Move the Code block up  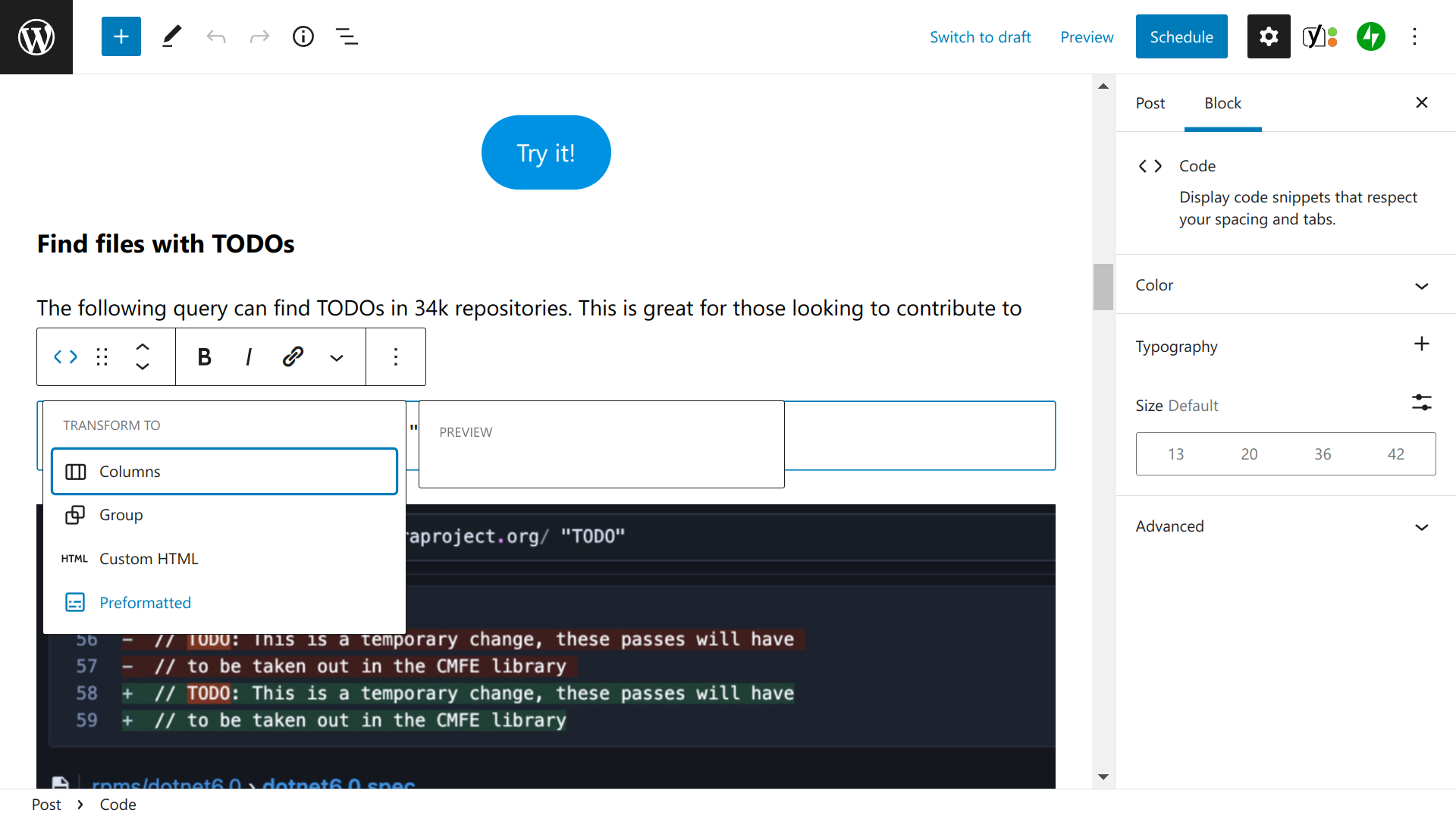143,347
